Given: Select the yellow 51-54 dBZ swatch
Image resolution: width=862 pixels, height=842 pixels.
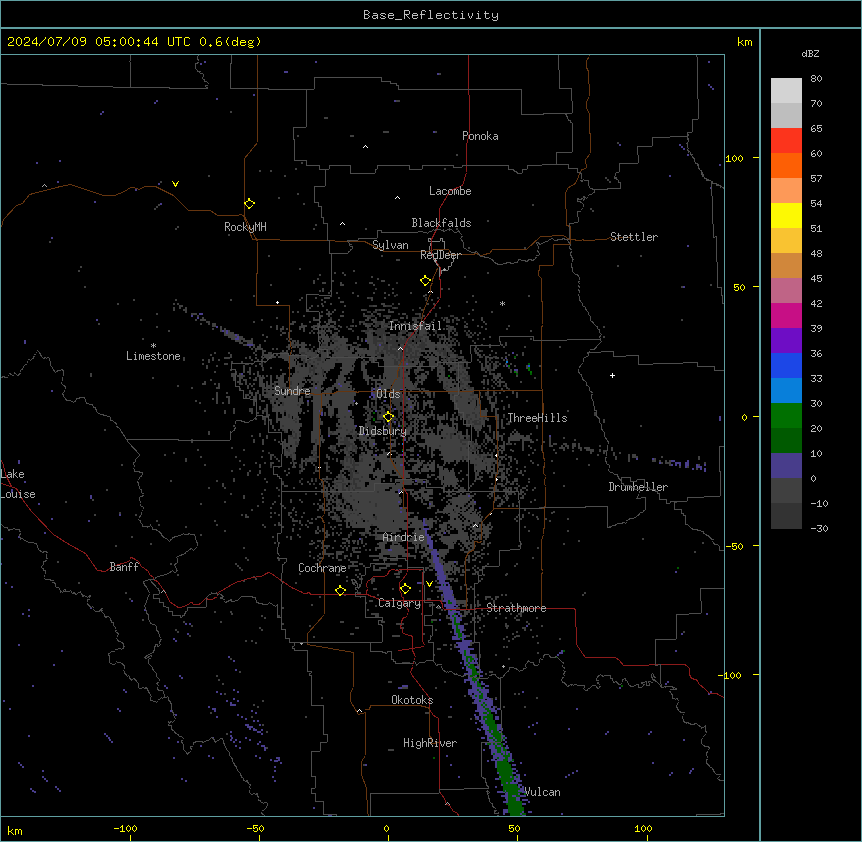Looking at the screenshot, I should click(x=786, y=215).
